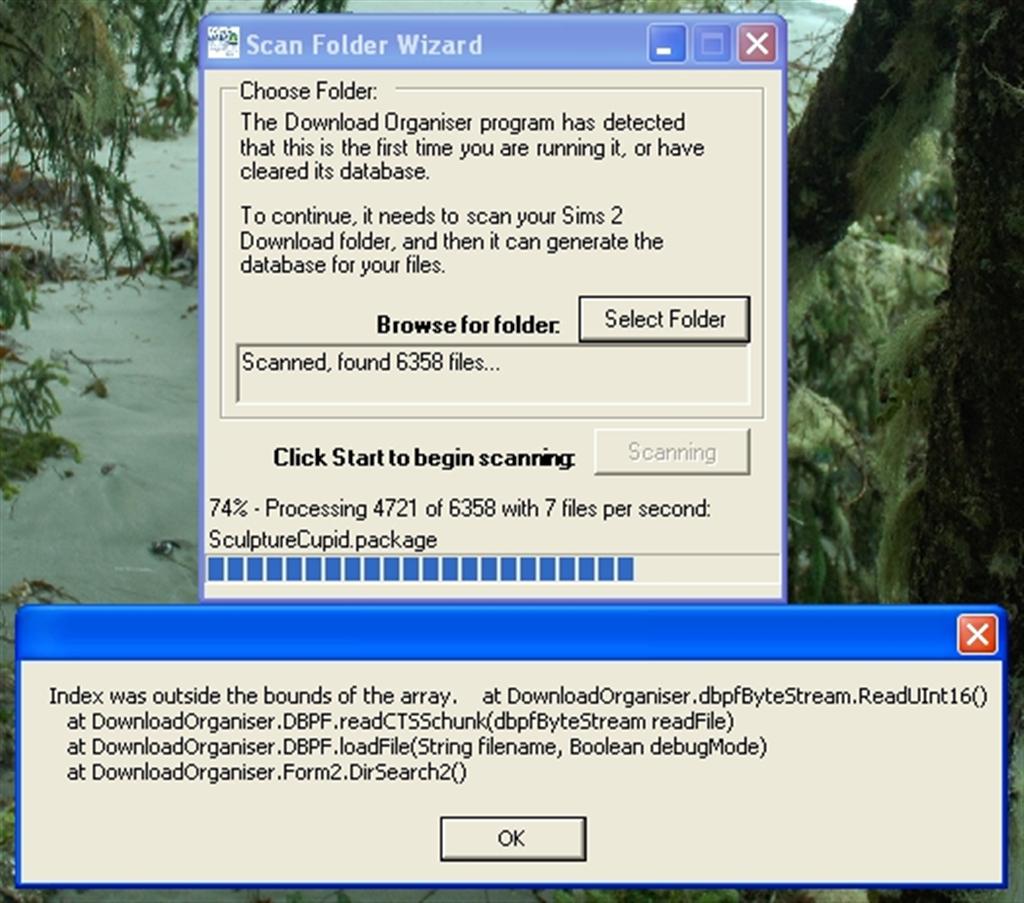This screenshot has height=903, width=1024.
Task: Click the red X on the error dialog
Action: [977, 634]
